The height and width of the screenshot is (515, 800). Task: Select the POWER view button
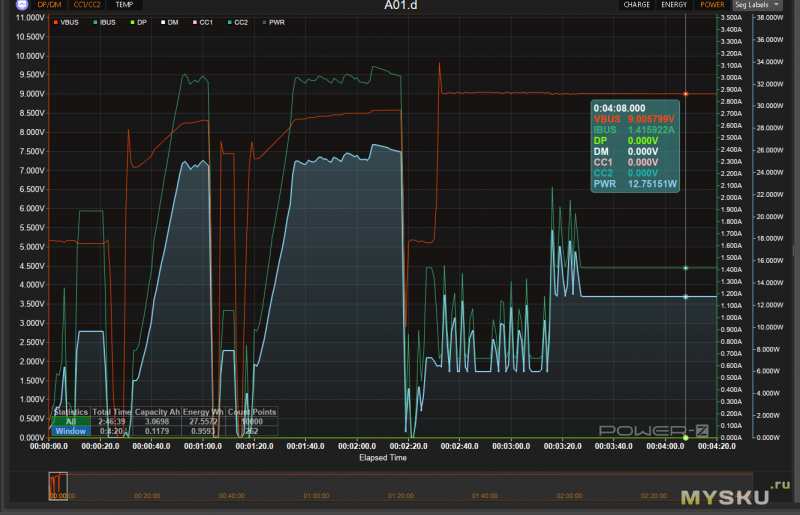coord(712,5)
